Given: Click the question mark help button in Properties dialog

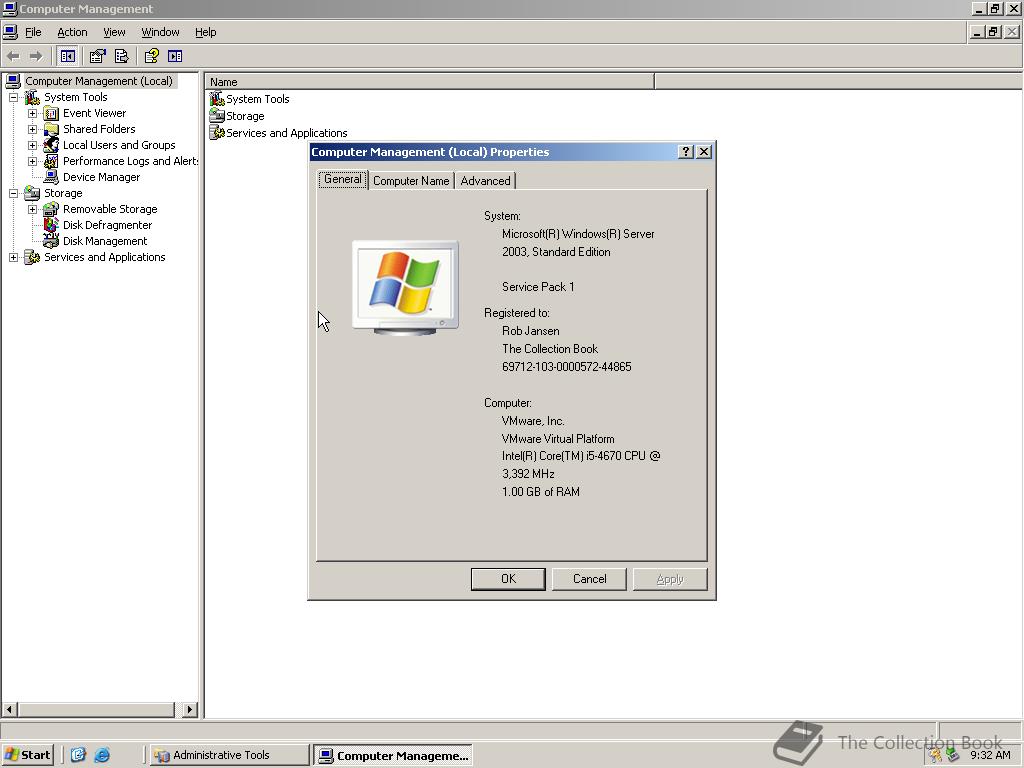Looking at the screenshot, I should click(x=685, y=152).
